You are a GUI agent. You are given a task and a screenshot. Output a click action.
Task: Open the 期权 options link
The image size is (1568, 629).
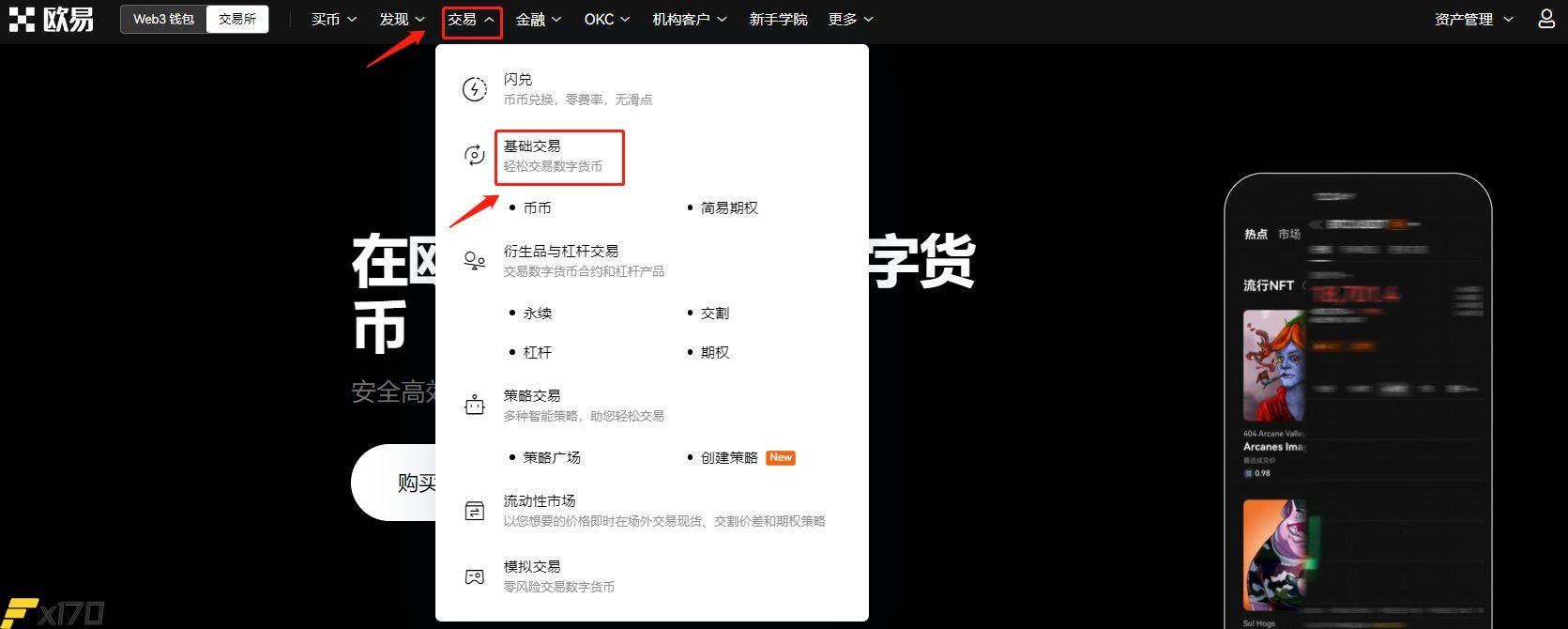pos(714,352)
